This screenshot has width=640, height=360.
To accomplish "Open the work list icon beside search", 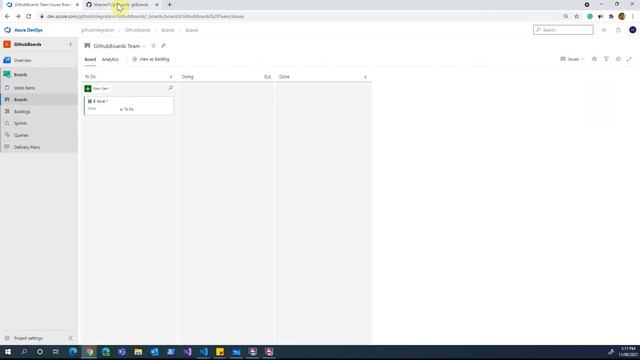I will [x=604, y=30].
